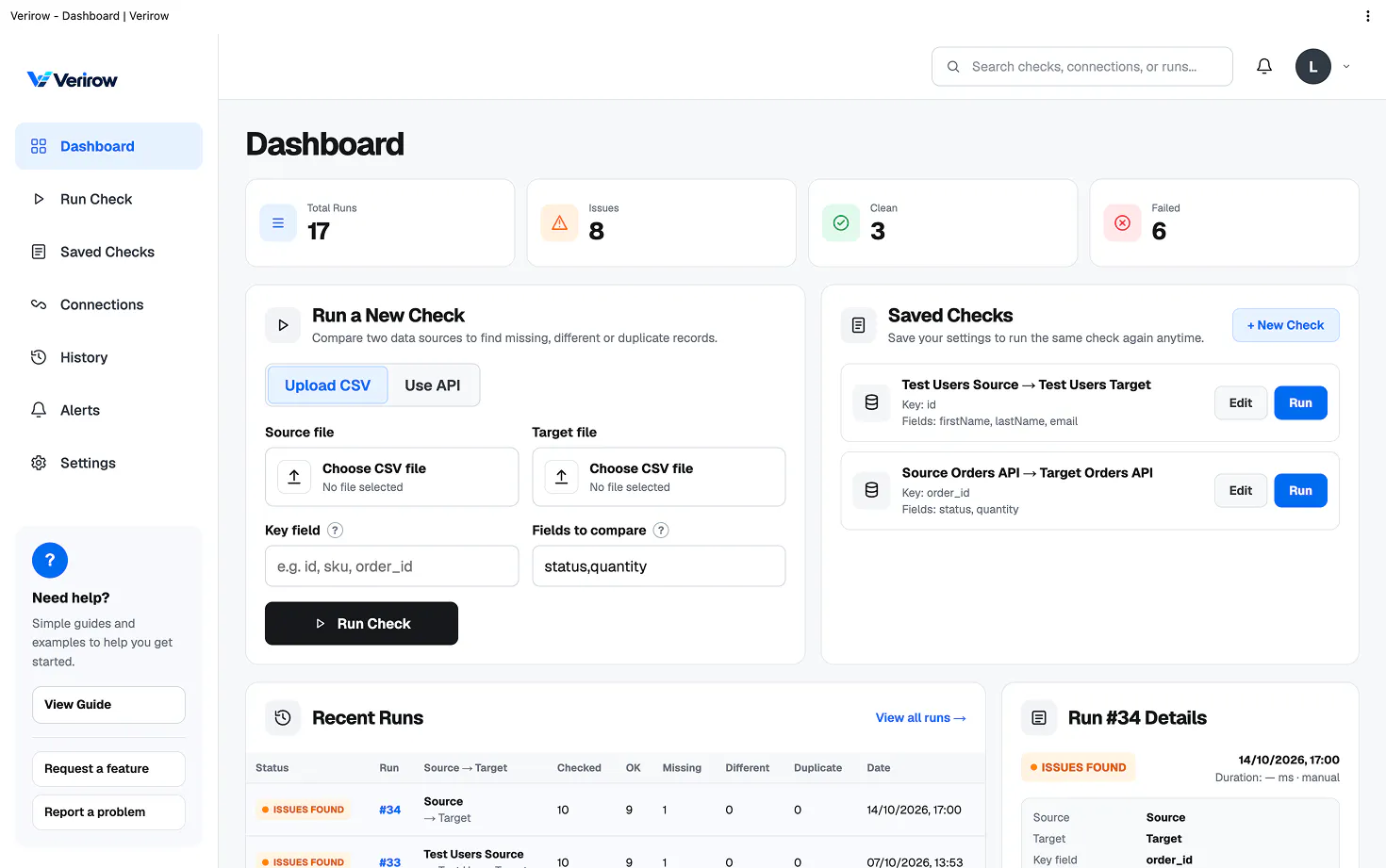Open browser three-dot menu
Screen dimensions: 1386x868
coord(1367,16)
